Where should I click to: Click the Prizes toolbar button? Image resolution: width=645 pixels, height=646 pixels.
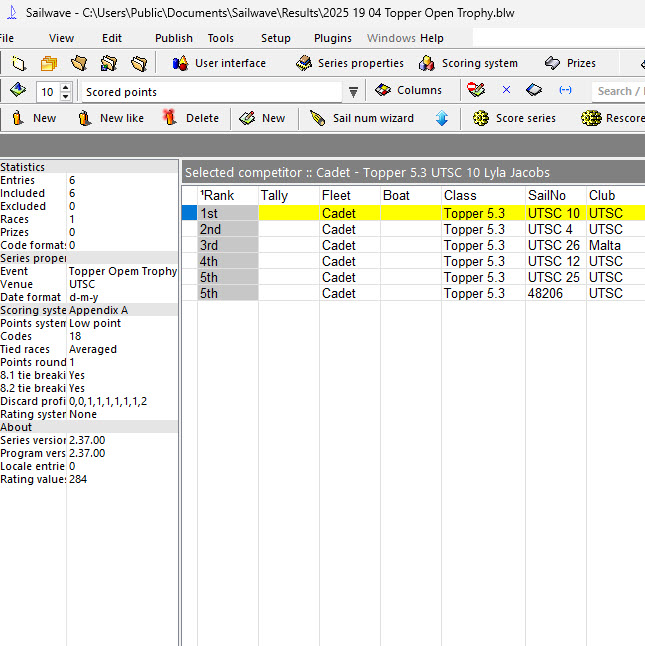(570, 64)
